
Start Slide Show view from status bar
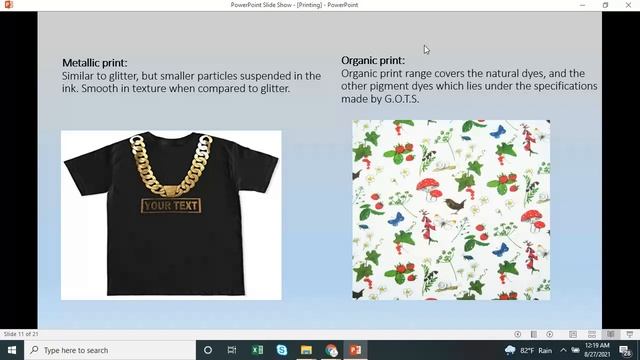click(x=630, y=334)
